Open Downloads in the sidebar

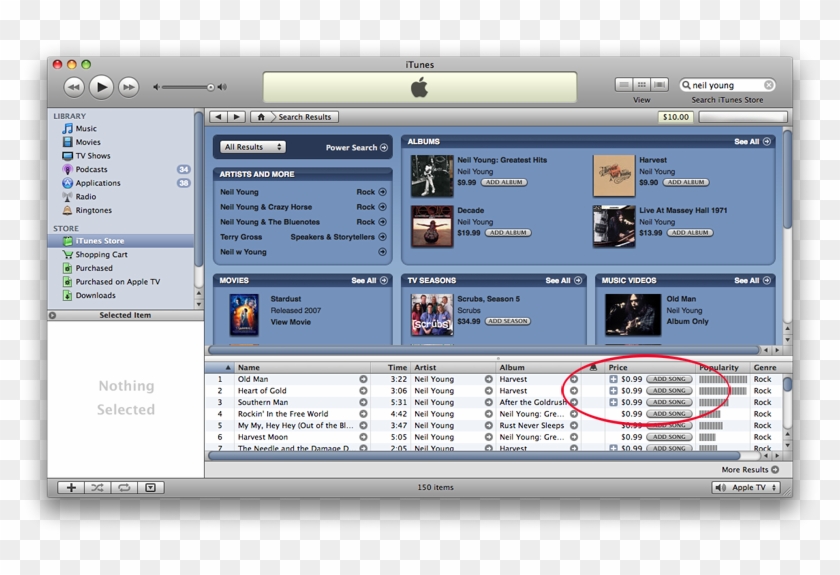point(95,295)
